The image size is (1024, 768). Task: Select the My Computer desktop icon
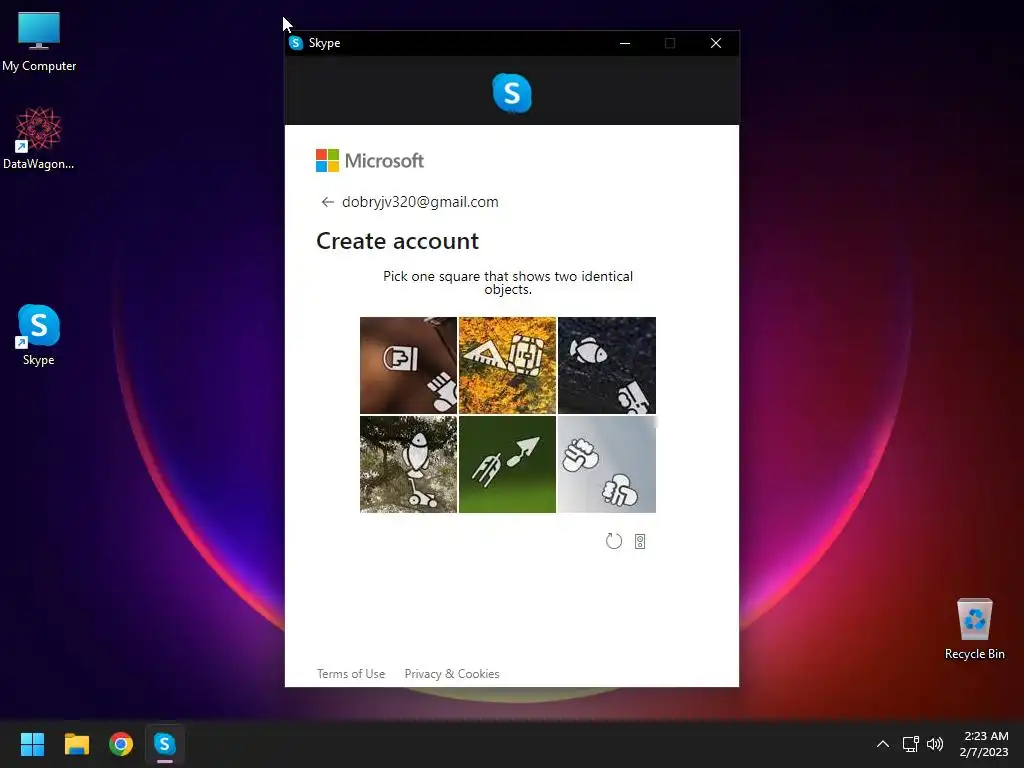tap(39, 42)
